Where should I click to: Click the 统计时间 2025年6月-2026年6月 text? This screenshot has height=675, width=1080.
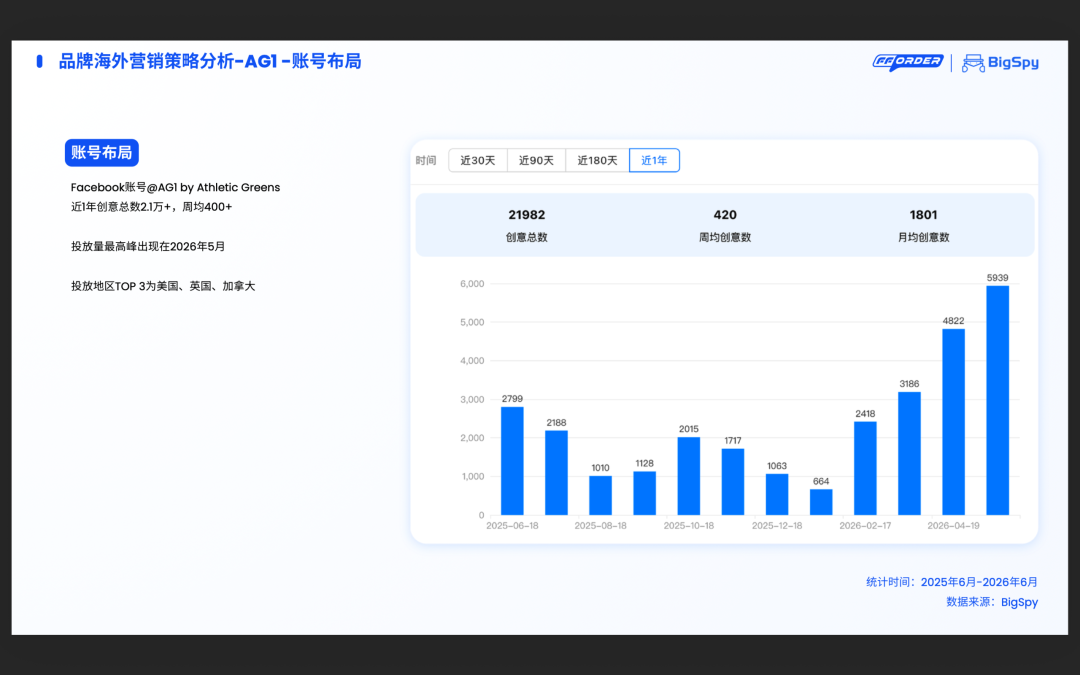[952, 582]
